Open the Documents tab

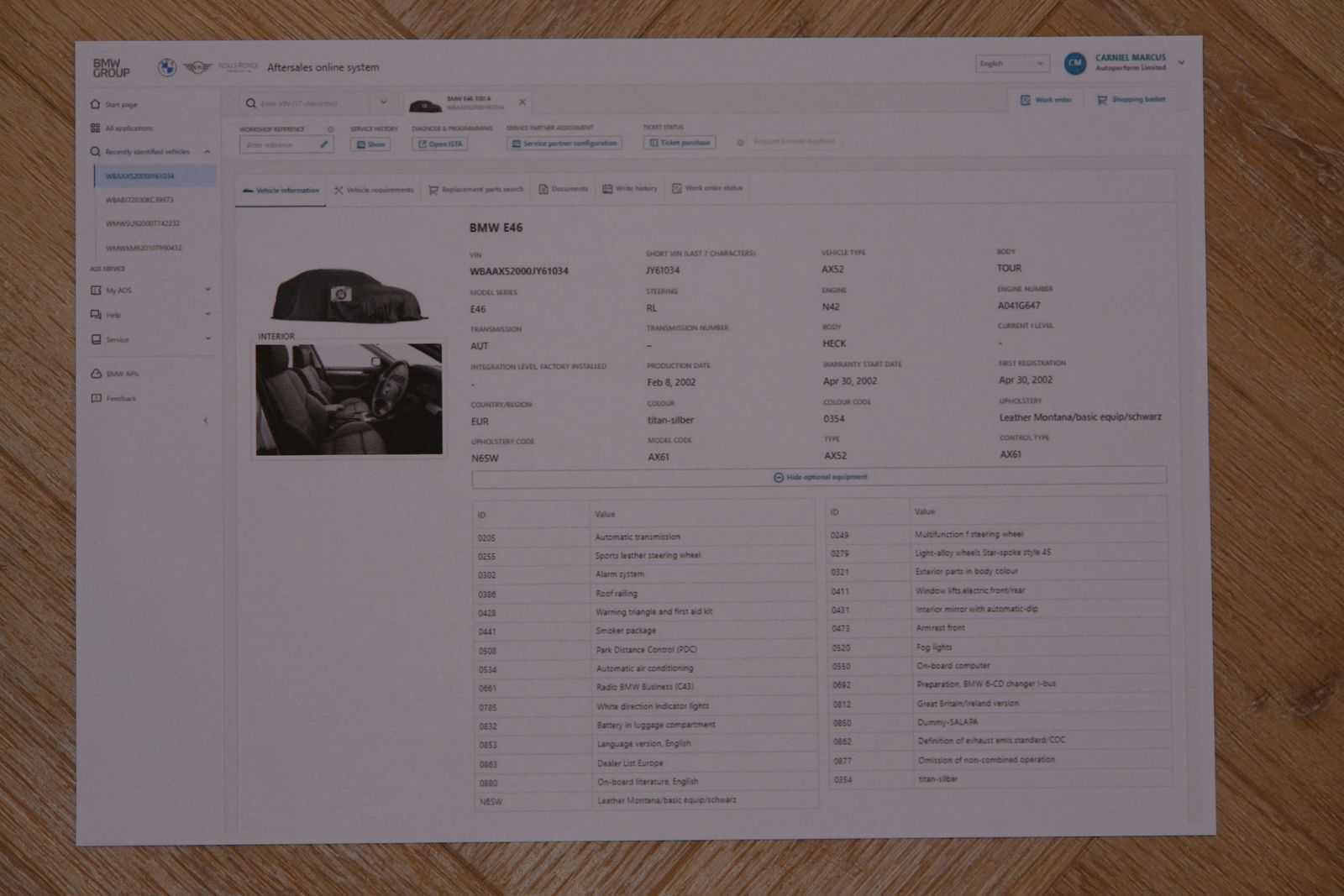pyautogui.click(x=563, y=189)
